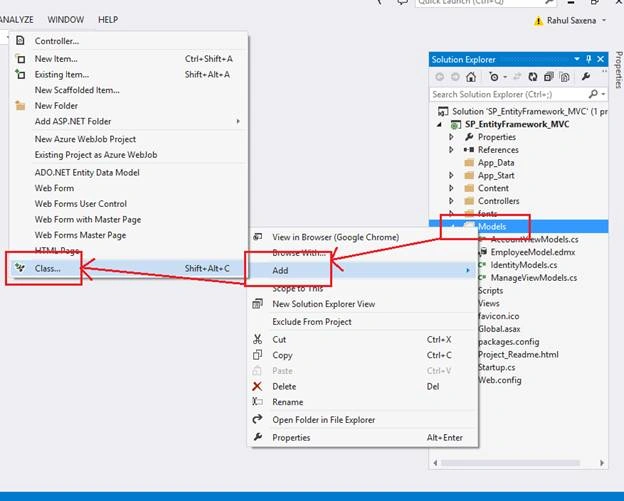Select the App_Data folder

coord(496,162)
